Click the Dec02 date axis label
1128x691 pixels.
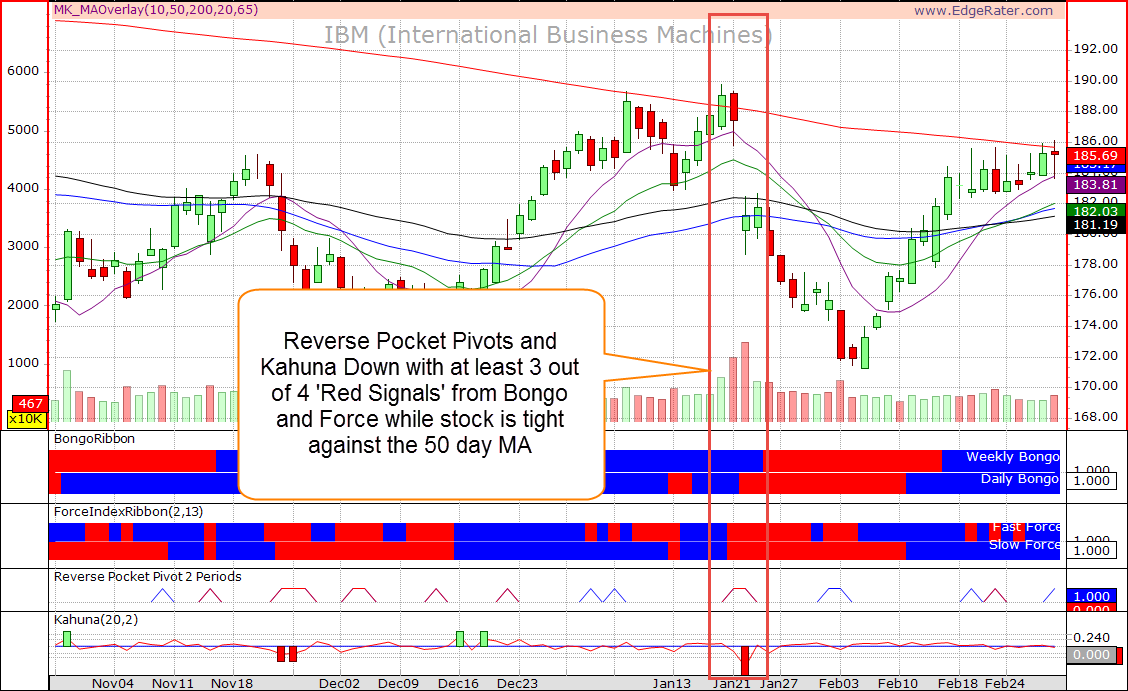(x=339, y=683)
